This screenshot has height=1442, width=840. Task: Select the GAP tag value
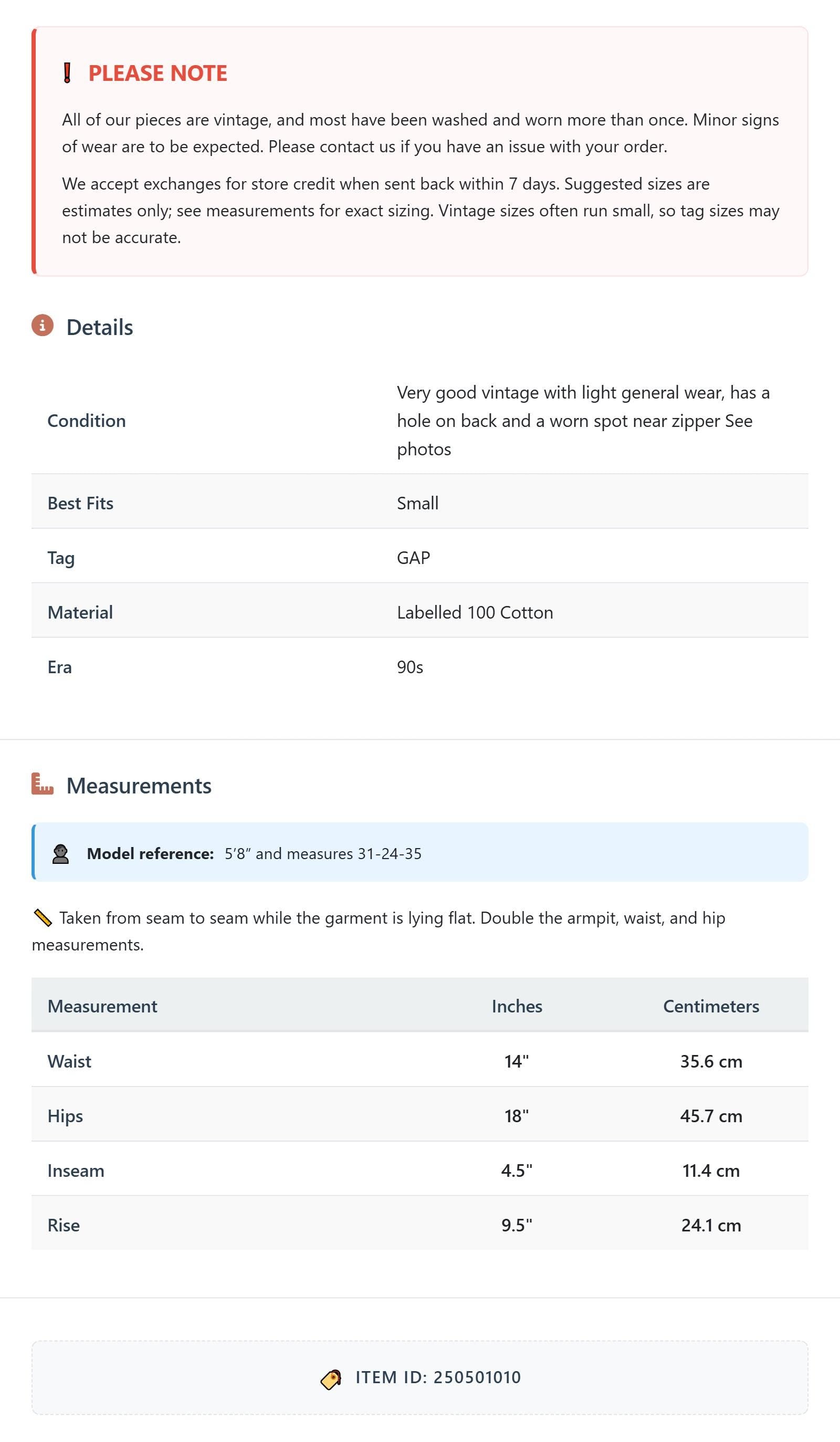click(414, 557)
